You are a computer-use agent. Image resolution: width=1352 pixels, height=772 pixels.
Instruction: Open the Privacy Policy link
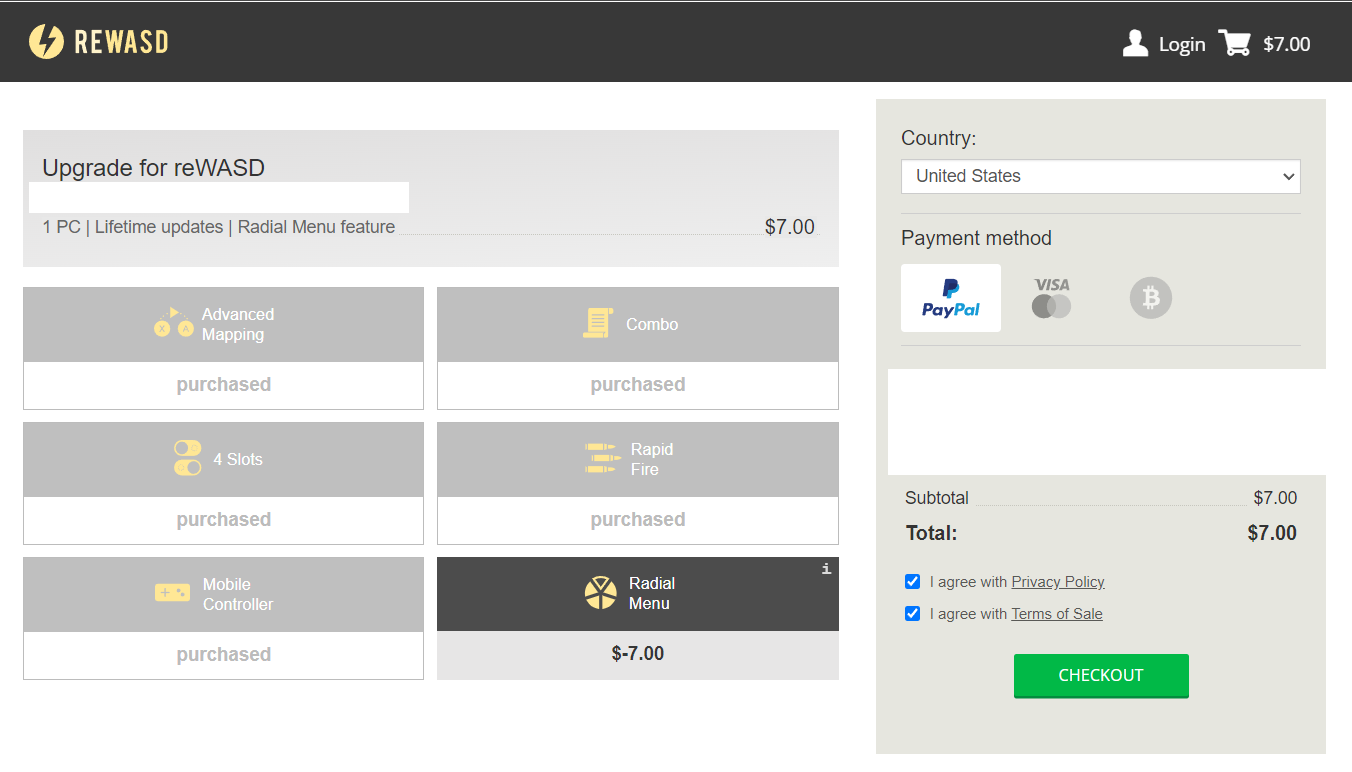[x=1058, y=582]
